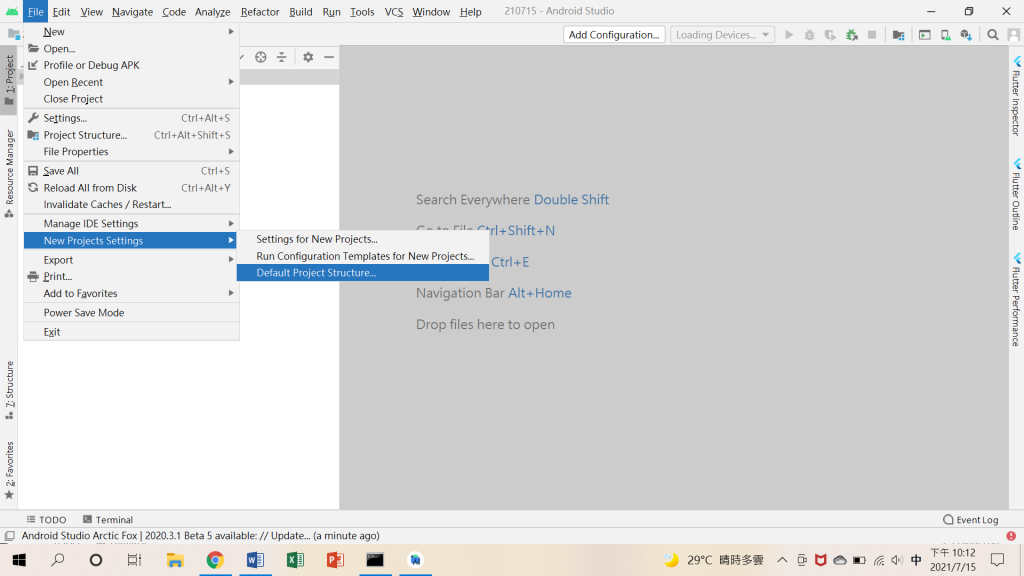Open the Windows notification center icon
The height and width of the screenshot is (576, 1024).
pos(997,560)
